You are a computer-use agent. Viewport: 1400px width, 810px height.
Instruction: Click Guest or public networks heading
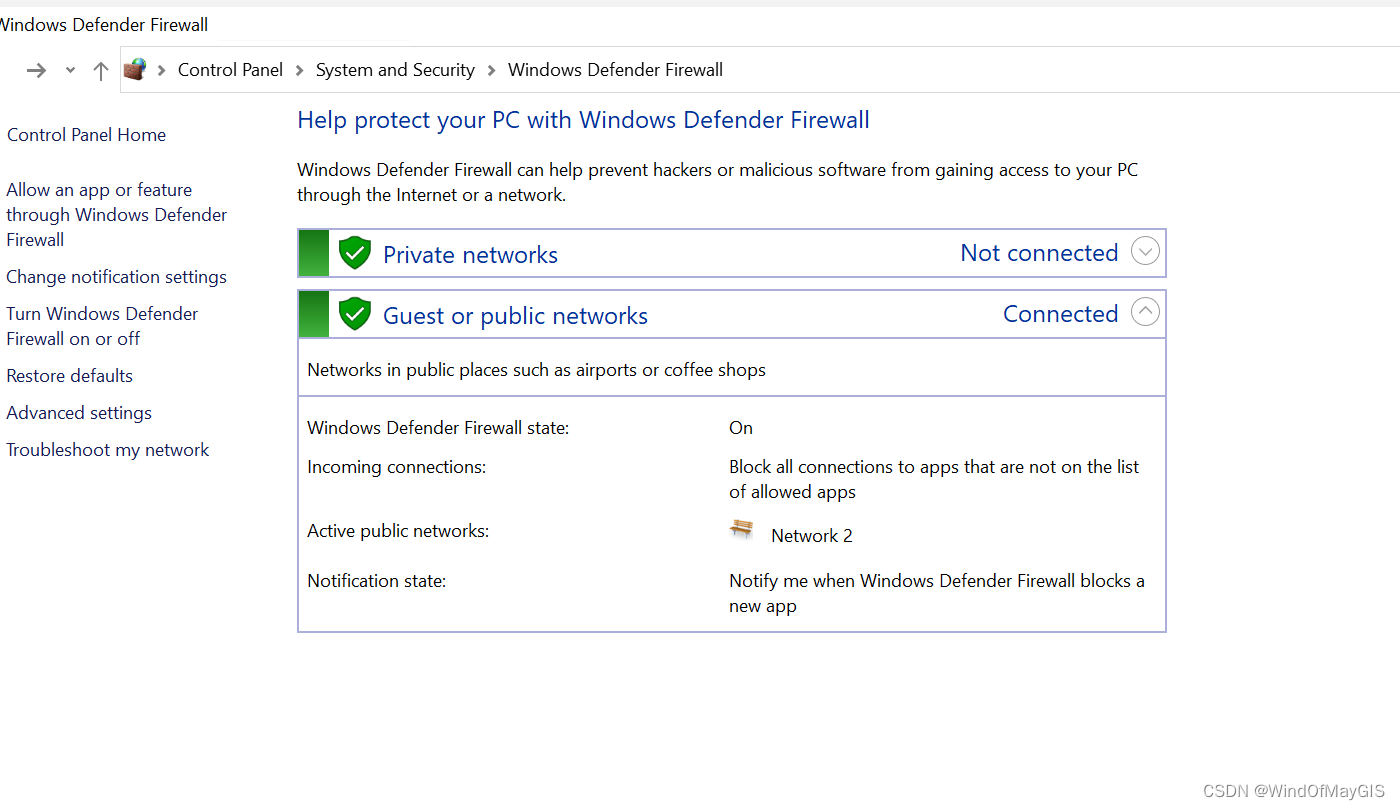(x=515, y=316)
